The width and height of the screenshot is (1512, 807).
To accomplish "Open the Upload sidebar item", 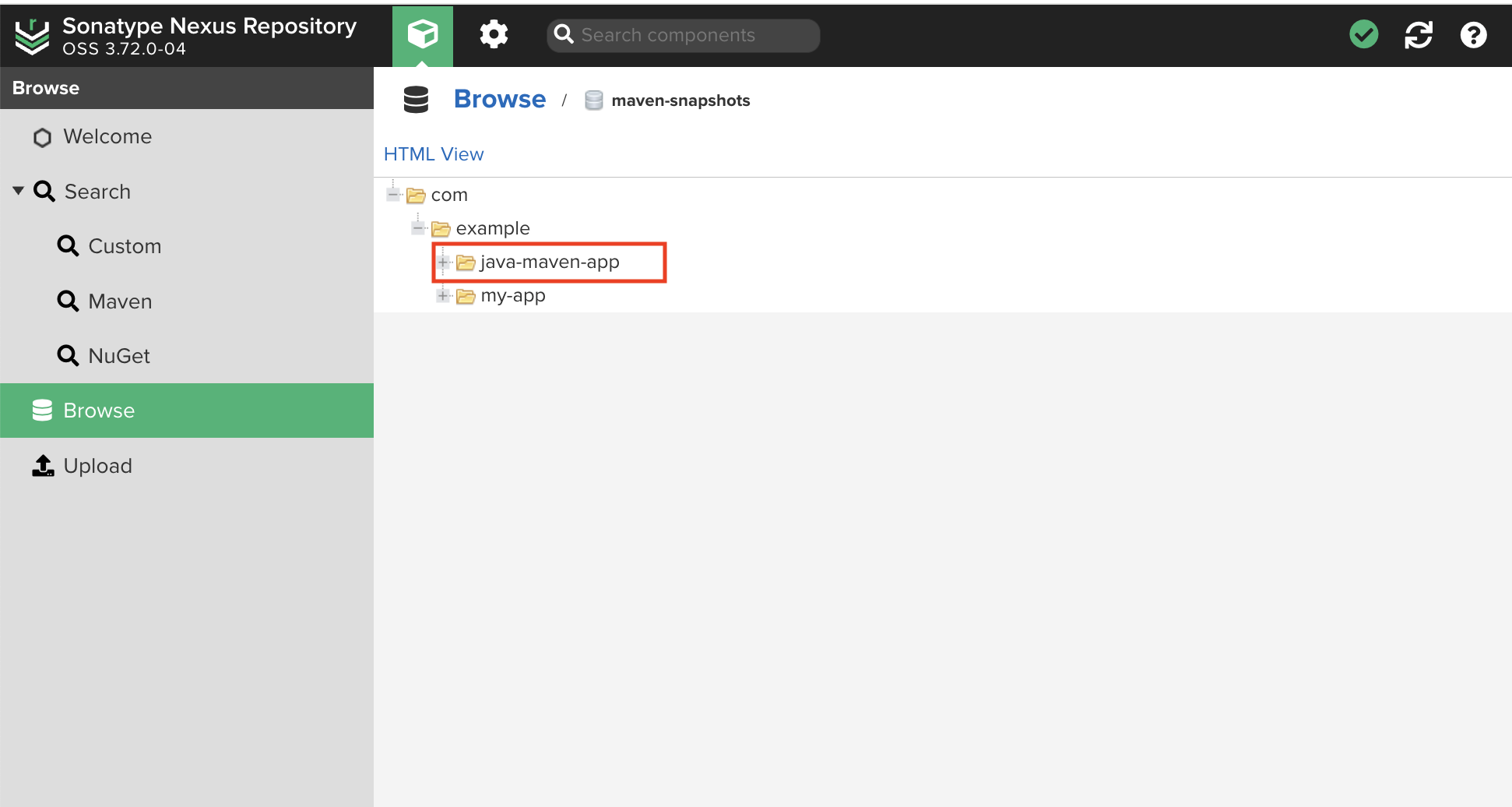I will point(97,466).
